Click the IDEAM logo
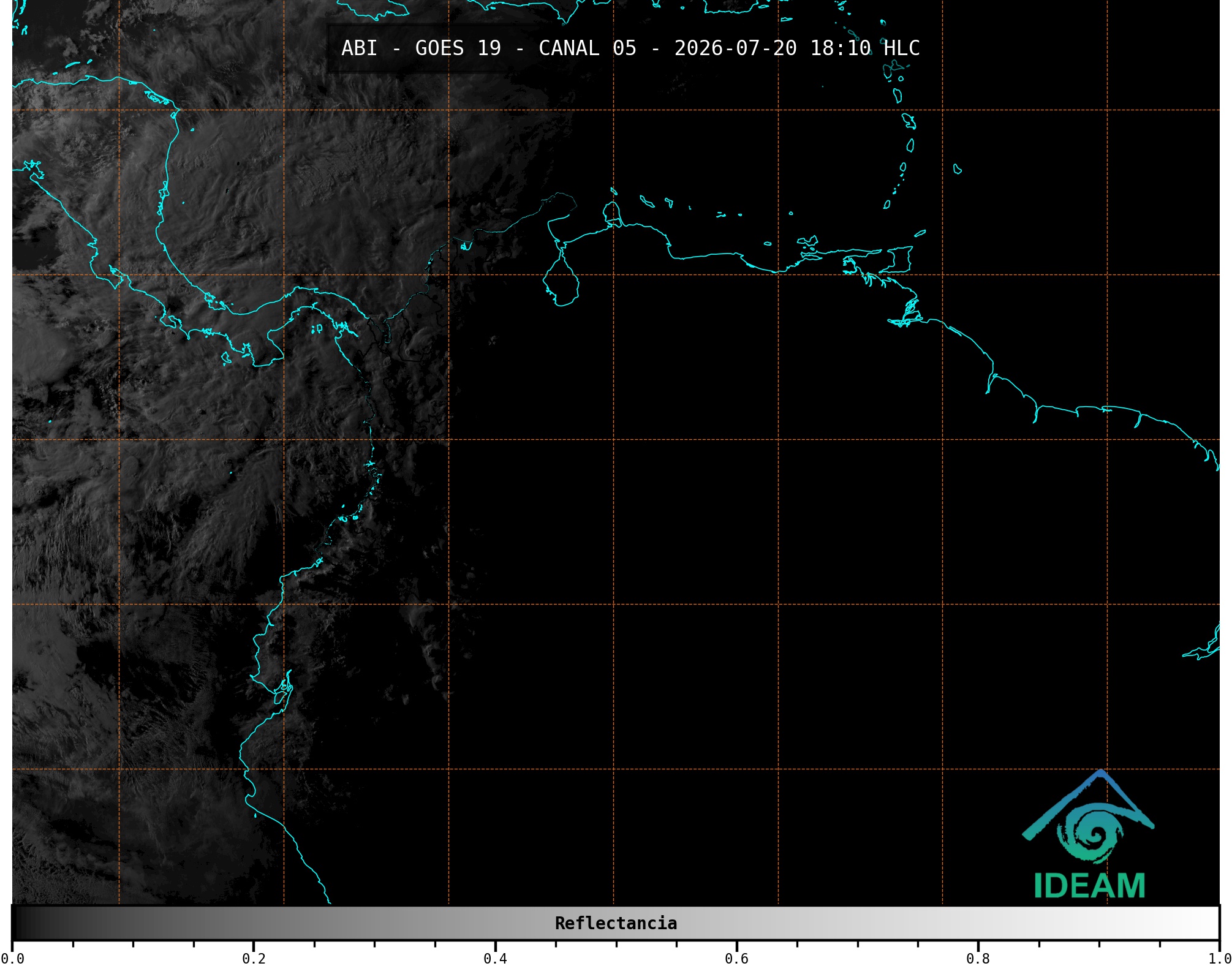Screen dimensions: 1232x966 (1089, 834)
